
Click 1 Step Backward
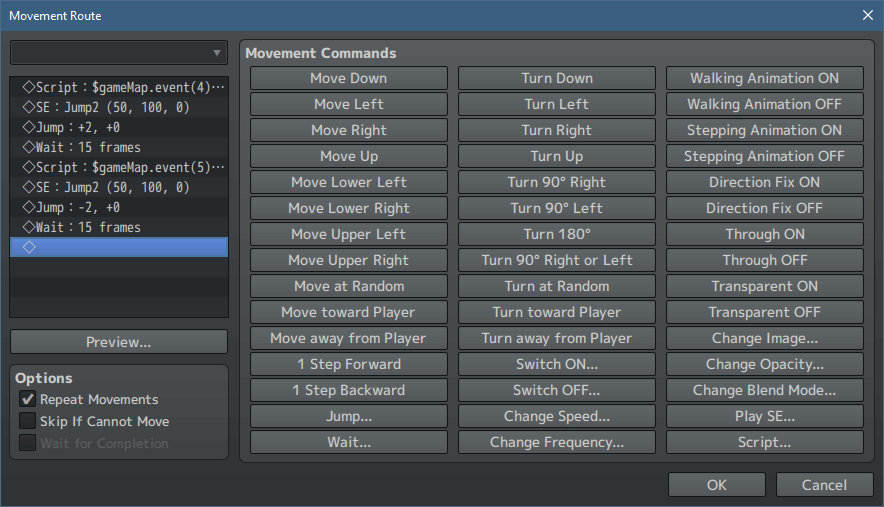[349, 390]
